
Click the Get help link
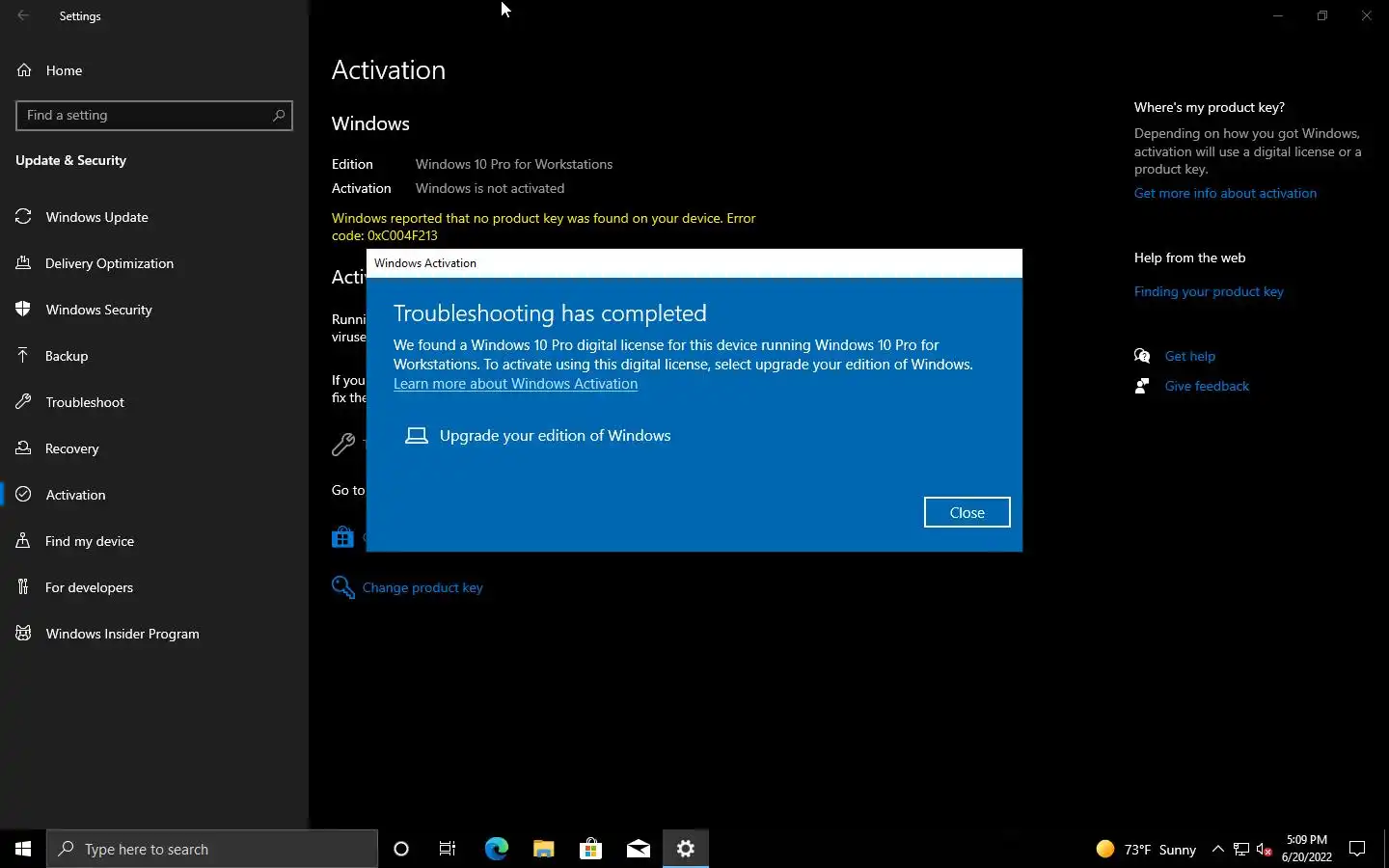pos(1189,356)
